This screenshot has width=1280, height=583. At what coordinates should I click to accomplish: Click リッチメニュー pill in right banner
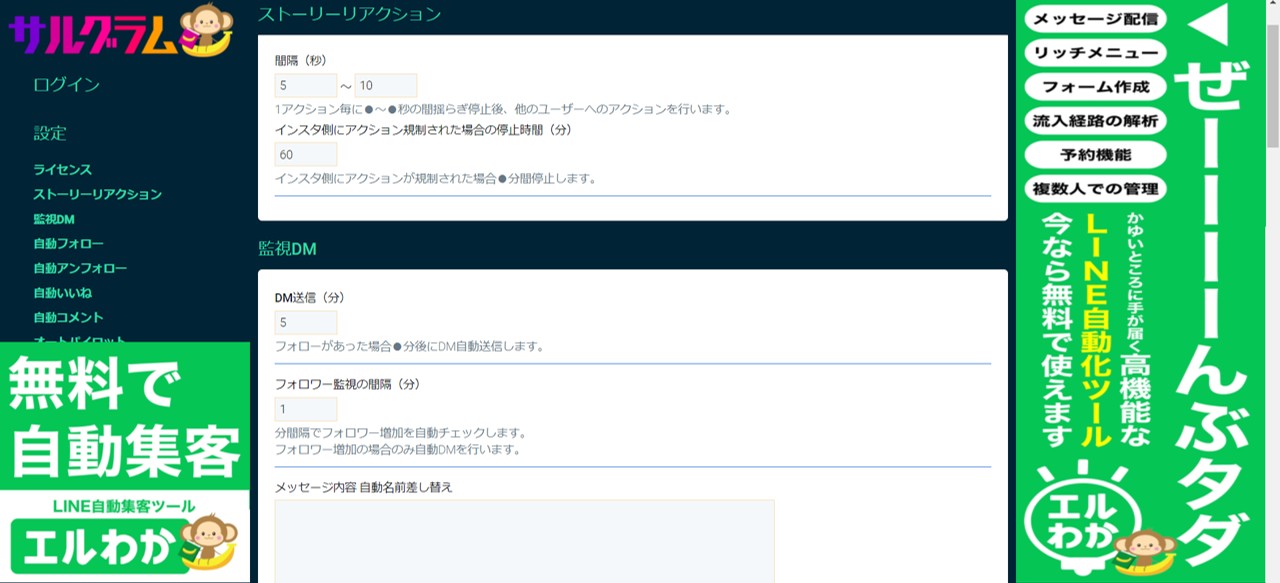click(x=1095, y=53)
